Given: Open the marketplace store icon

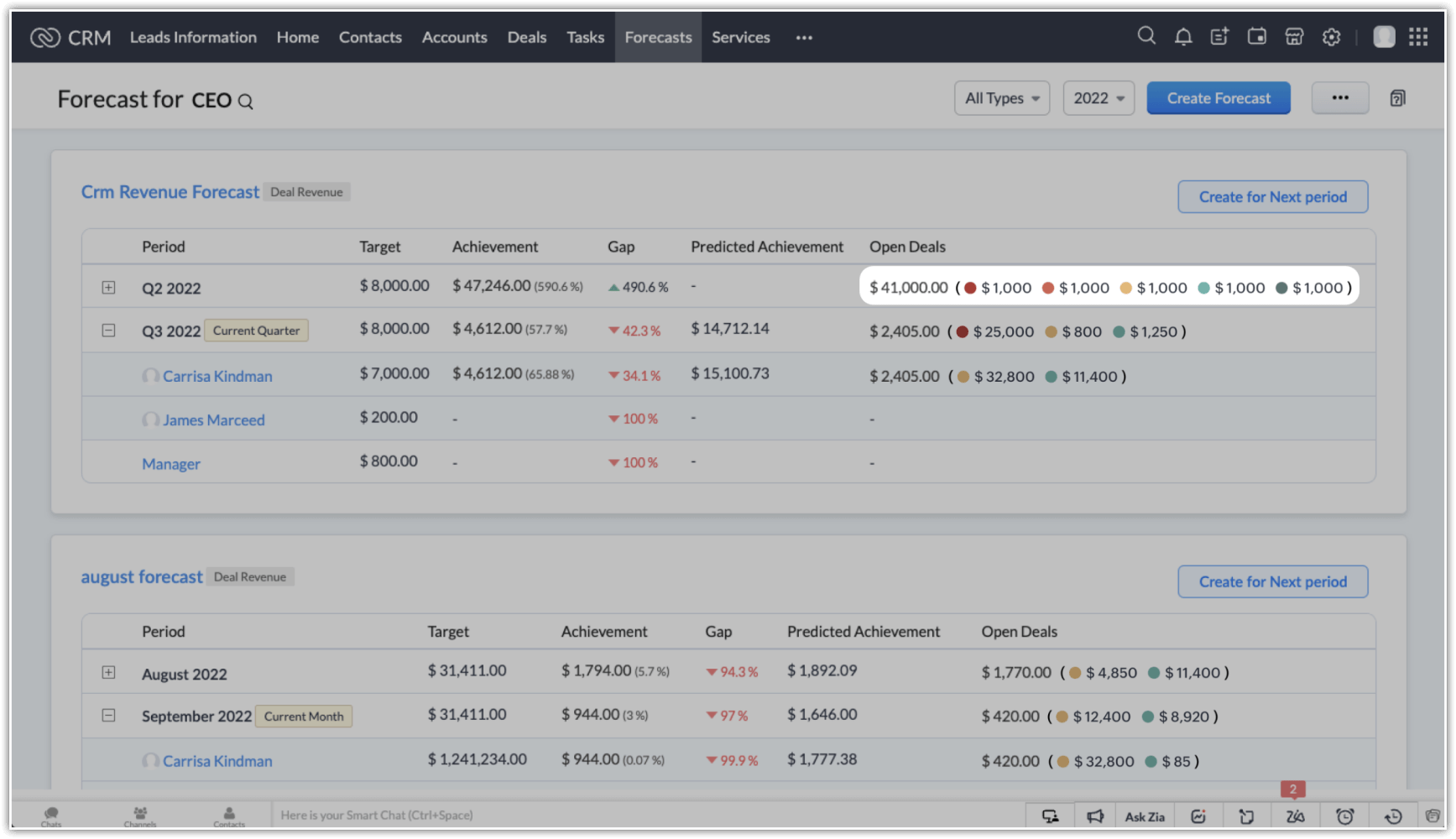Looking at the screenshot, I should 1294,37.
